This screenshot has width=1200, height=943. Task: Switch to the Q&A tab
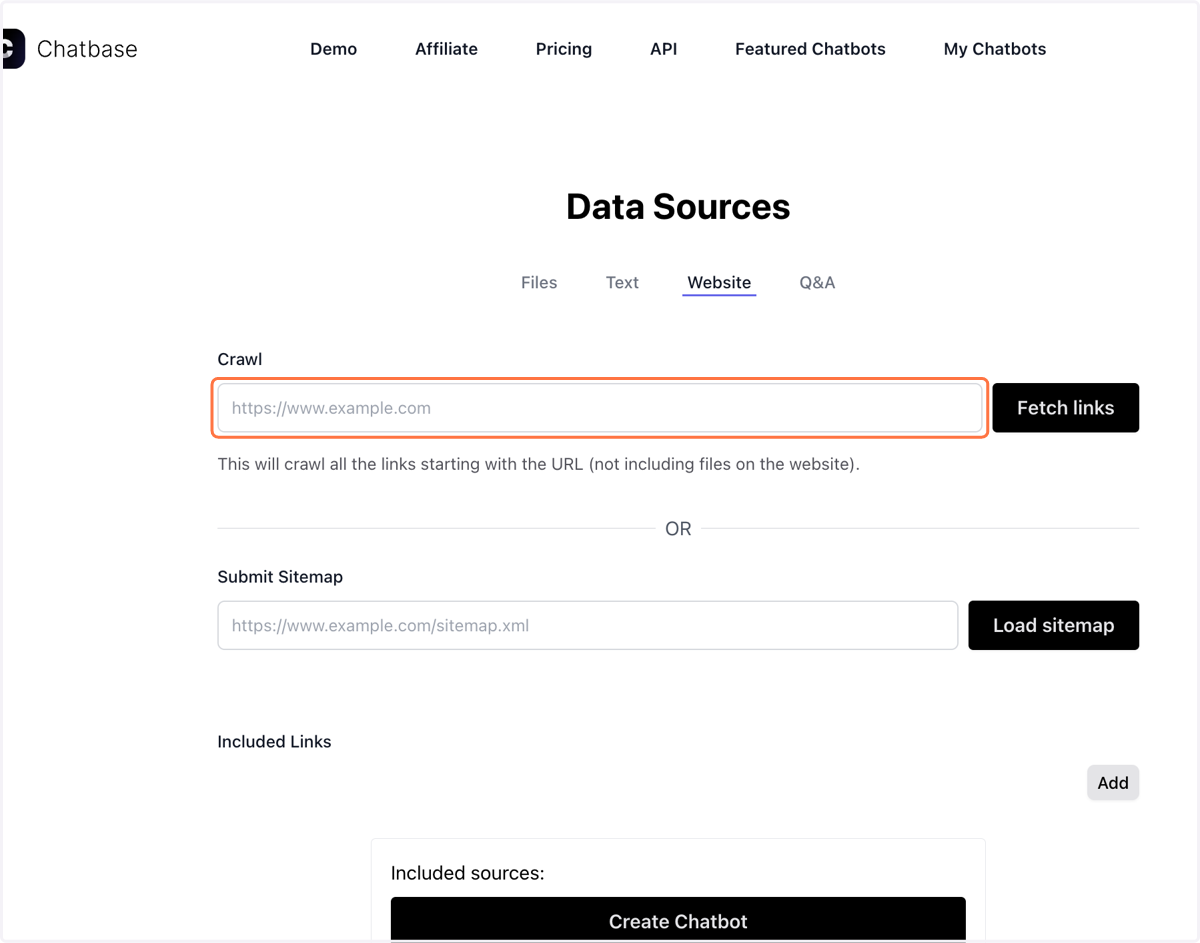tap(817, 283)
